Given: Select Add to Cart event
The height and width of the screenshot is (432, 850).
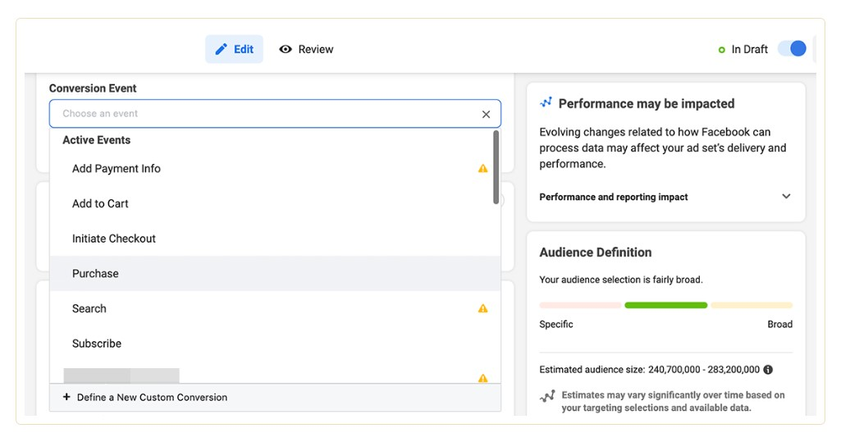Looking at the screenshot, I should [100, 204].
